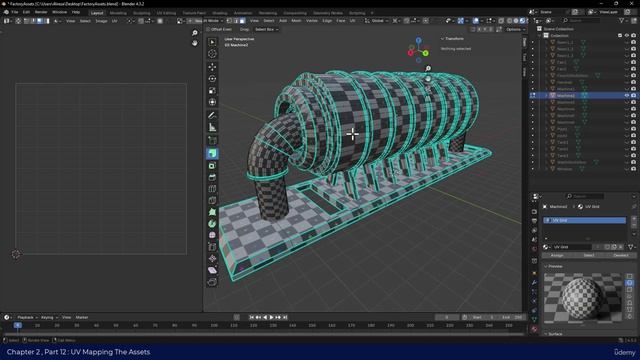Viewport: 640px width, 360px height.
Task: Click the material Assign button
Action: [557, 256]
